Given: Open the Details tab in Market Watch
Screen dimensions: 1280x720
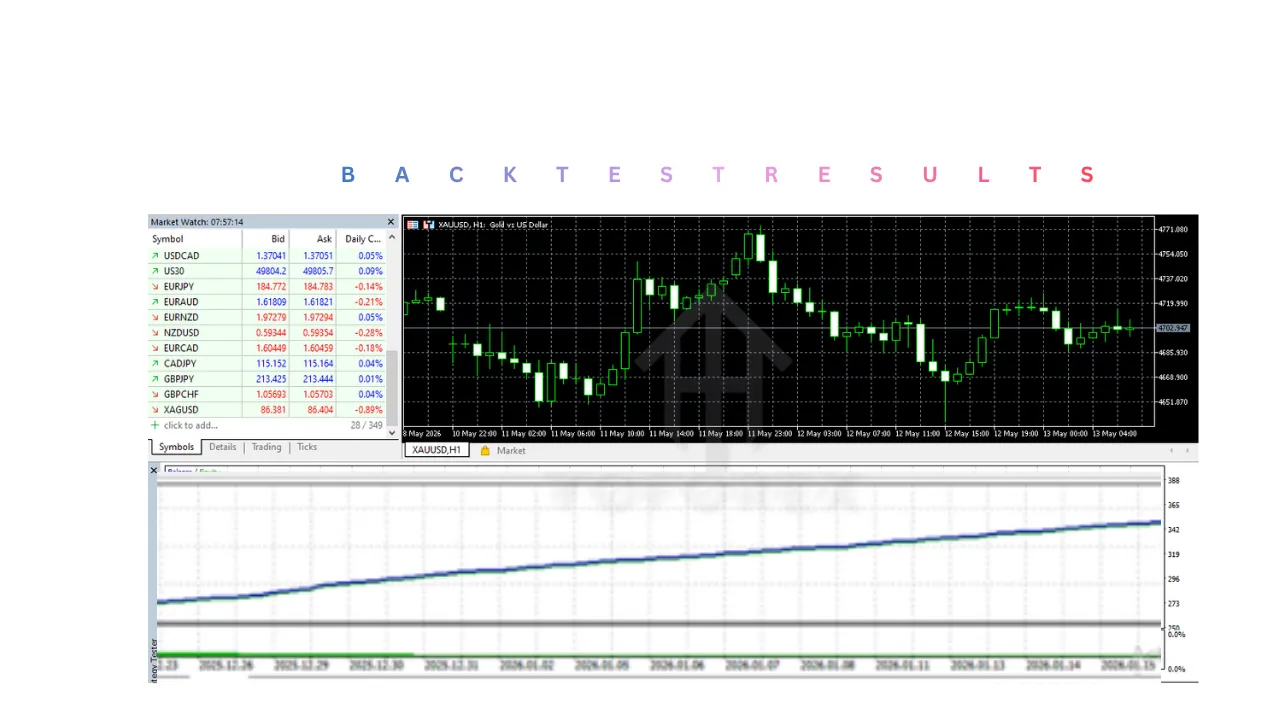Looking at the screenshot, I should (x=223, y=447).
